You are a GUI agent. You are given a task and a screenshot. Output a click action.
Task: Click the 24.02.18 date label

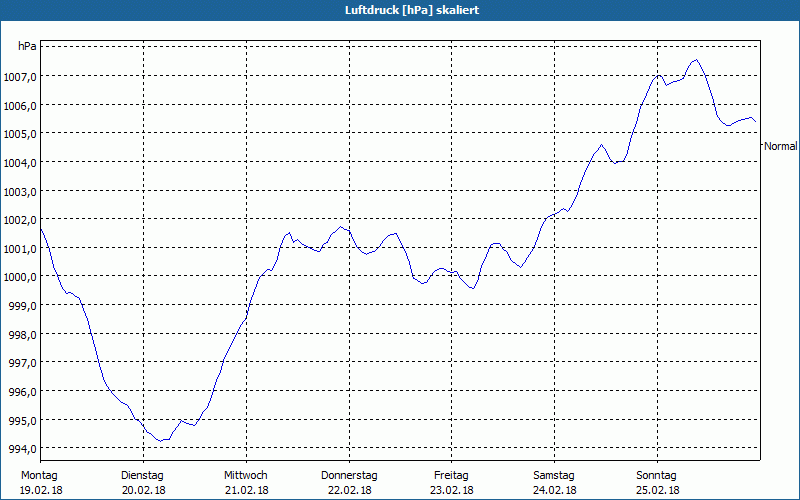(555, 490)
